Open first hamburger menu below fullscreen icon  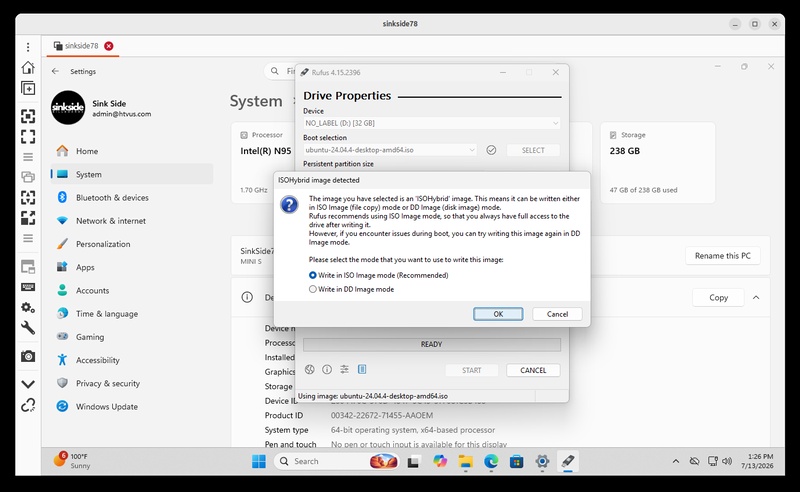(28, 157)
